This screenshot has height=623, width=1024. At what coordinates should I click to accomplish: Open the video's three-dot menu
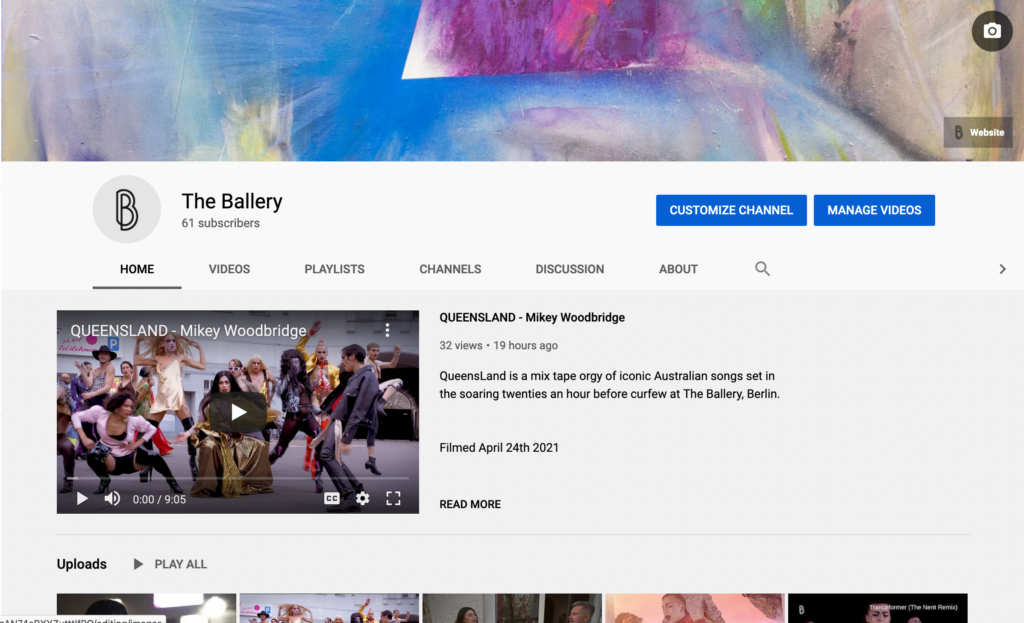(387, 330)
